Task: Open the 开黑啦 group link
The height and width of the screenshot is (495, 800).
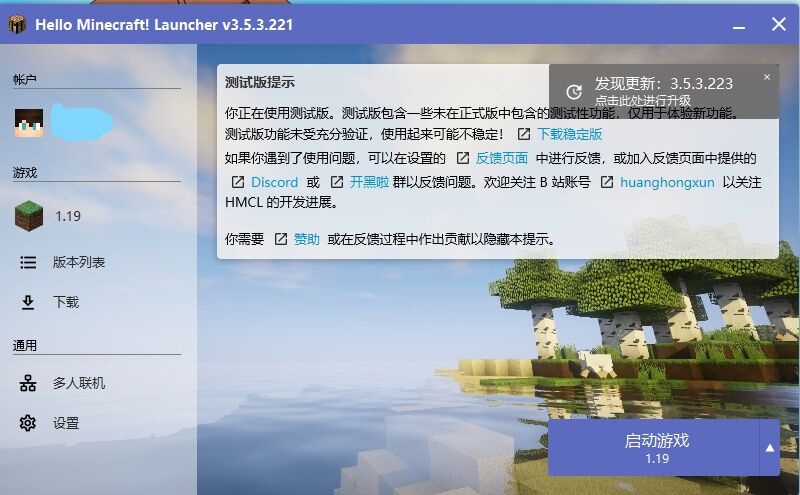Action: [x=369, y=182]
